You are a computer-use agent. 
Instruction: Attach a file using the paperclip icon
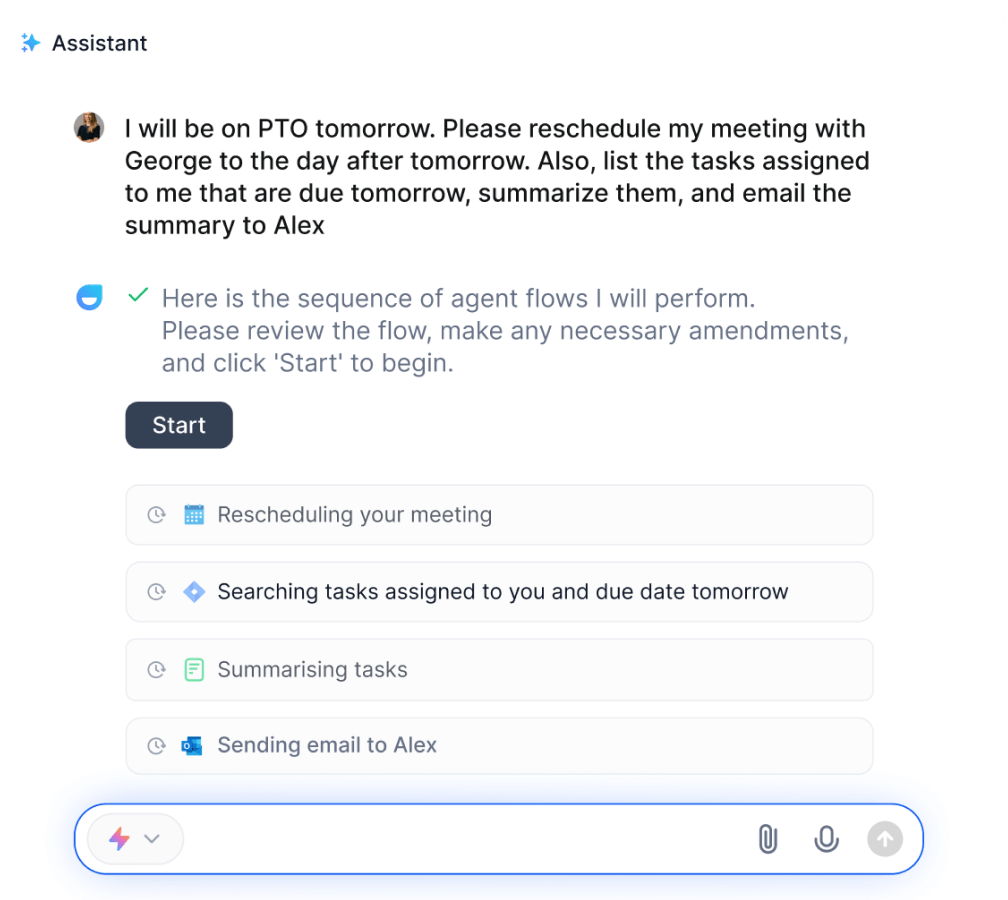(x=768, y=839)
